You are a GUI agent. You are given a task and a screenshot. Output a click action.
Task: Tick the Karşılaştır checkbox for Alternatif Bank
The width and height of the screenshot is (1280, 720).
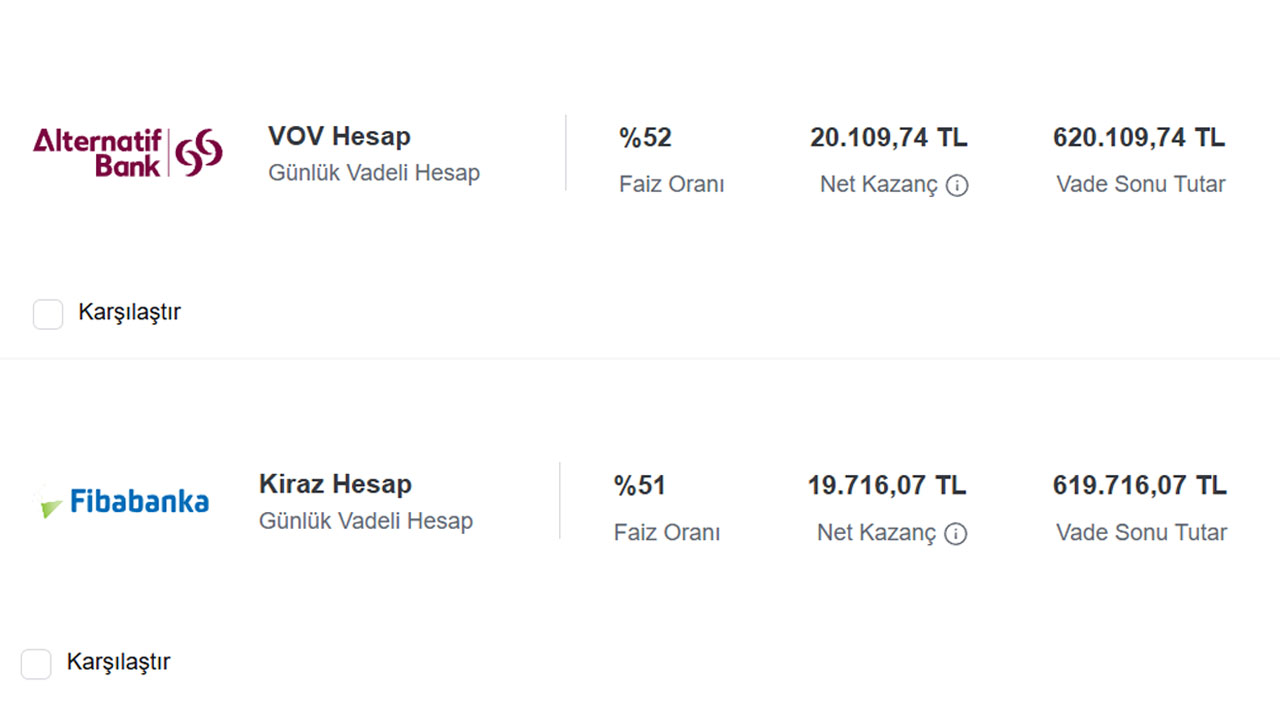point(48,314)
